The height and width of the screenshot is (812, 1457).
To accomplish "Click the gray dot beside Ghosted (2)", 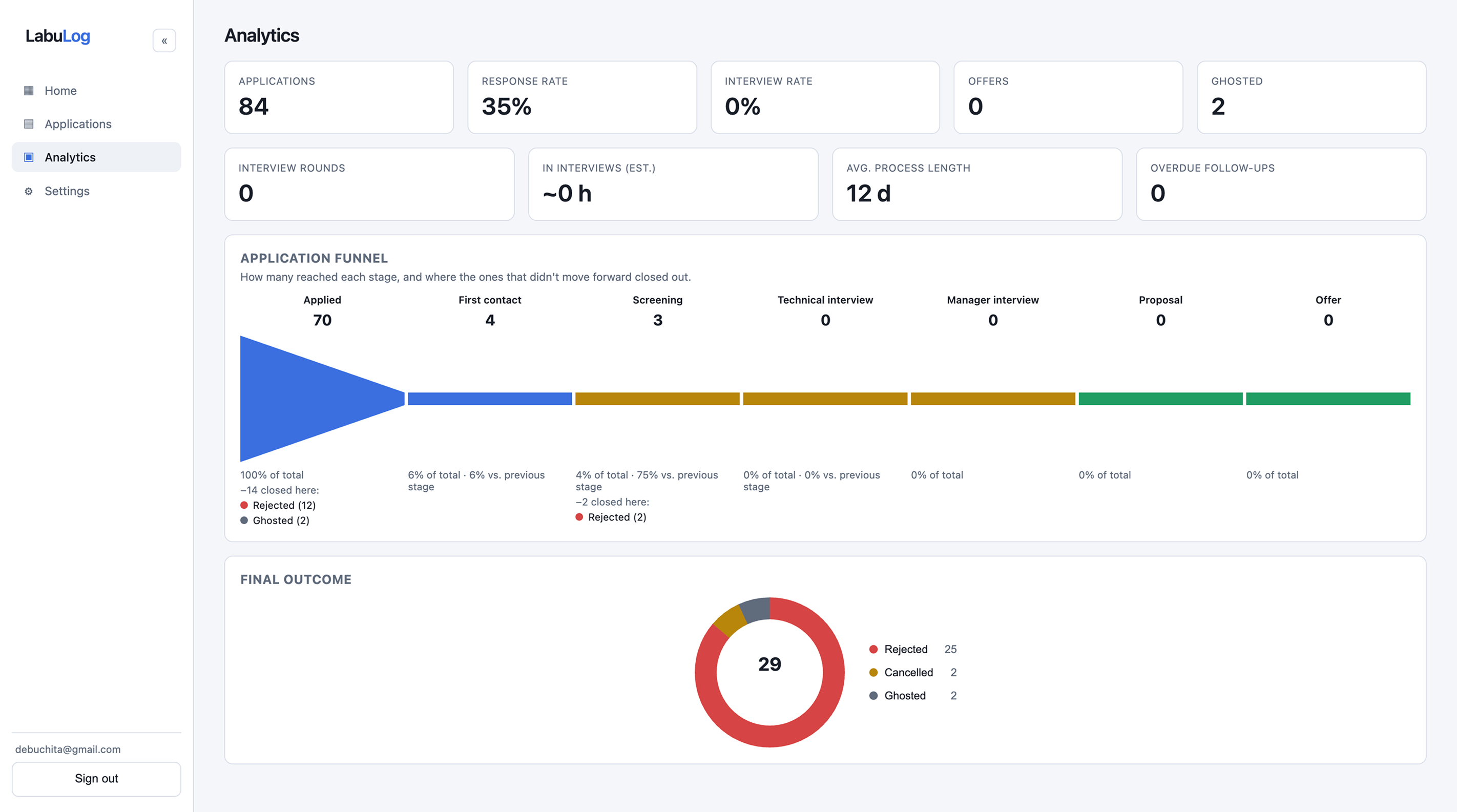I will [x=244, y=520].
